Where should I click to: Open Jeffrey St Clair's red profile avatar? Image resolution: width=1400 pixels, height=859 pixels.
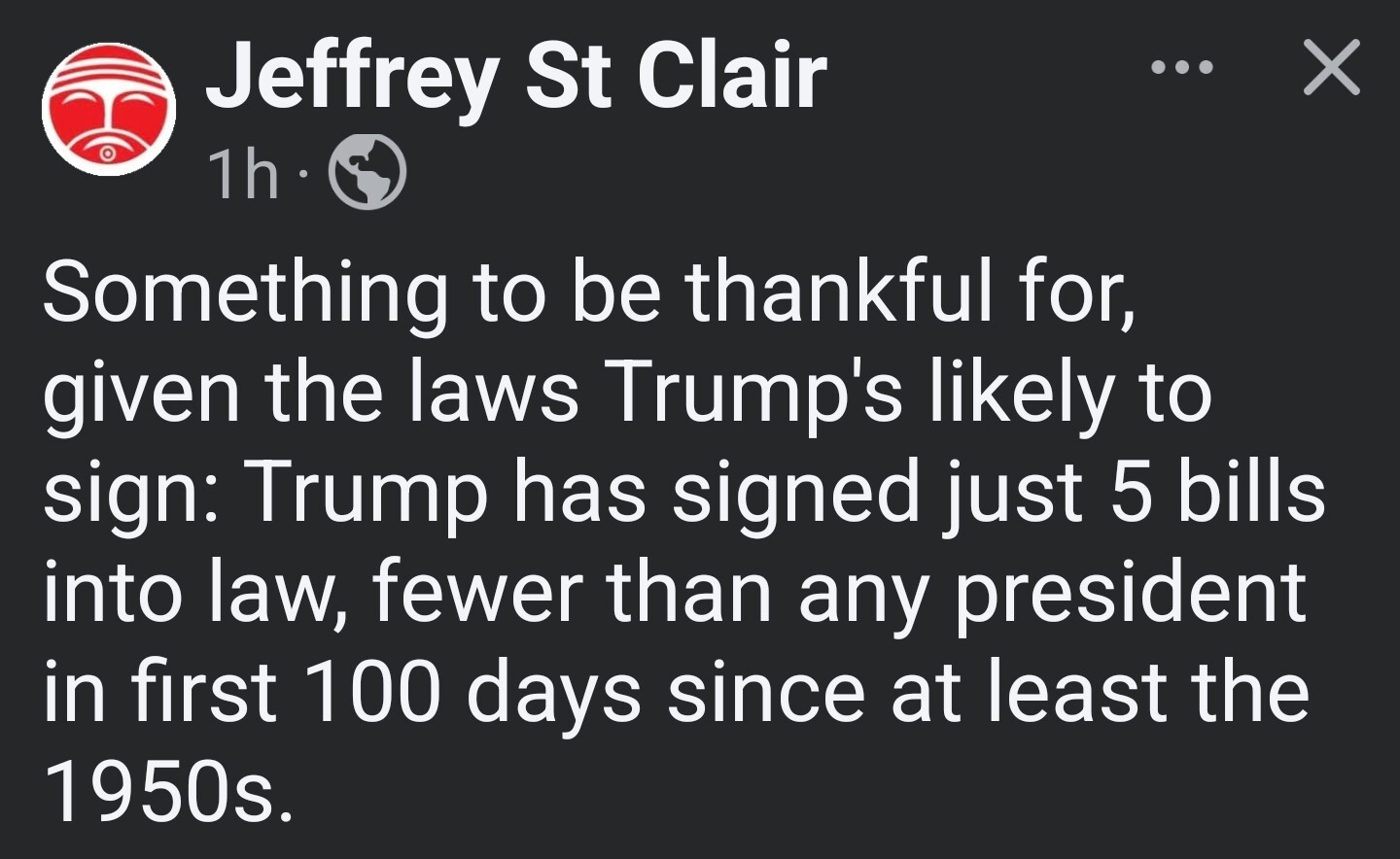pyautogui.click(x=109, y=109)
